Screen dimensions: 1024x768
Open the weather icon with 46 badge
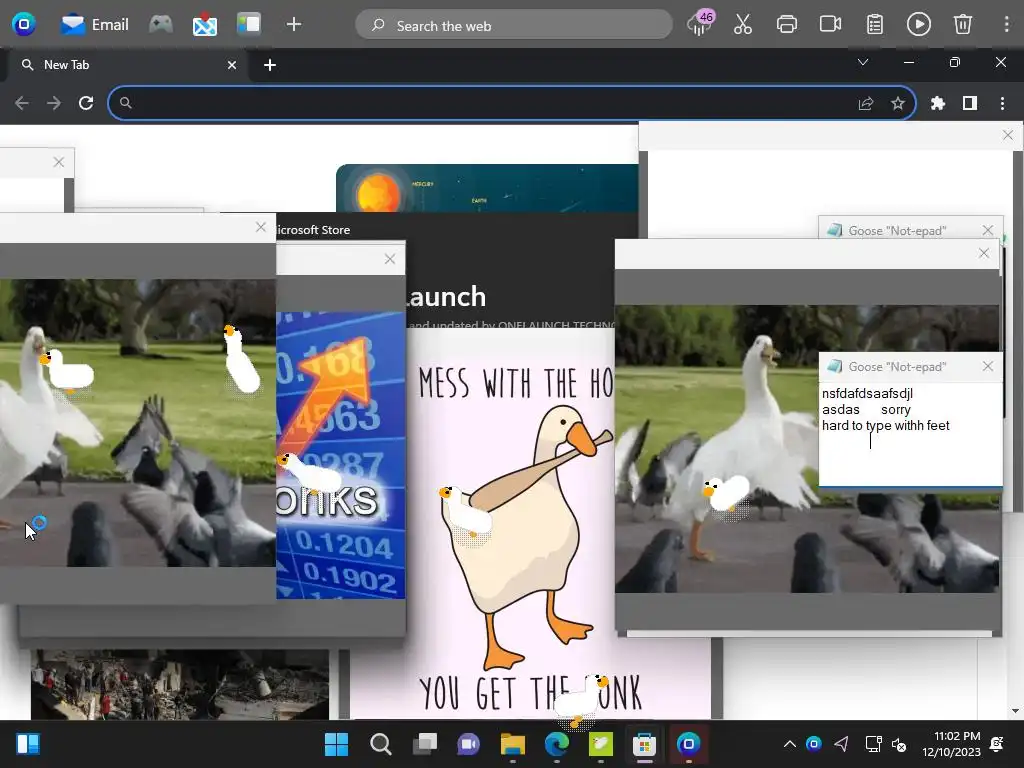(x=700, y=24)
